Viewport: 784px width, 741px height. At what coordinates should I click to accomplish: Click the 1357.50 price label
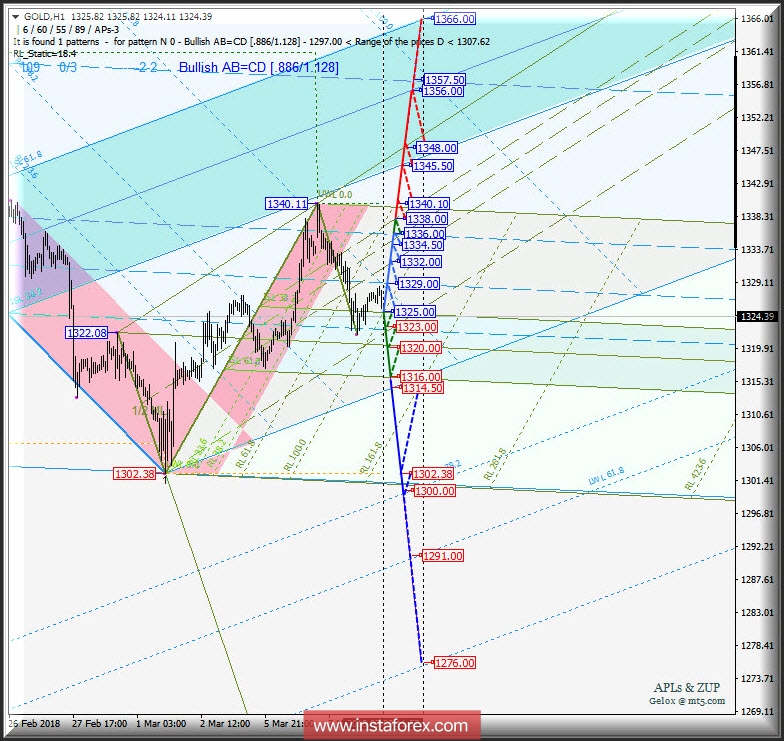pyautogui.click(x=444, y=80)
